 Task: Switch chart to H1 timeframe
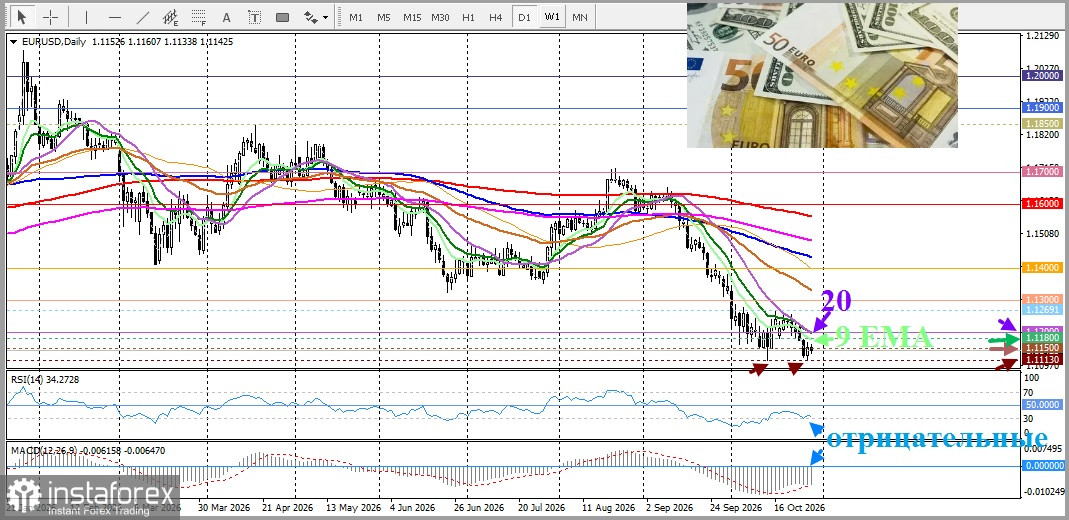pos(468,17)
